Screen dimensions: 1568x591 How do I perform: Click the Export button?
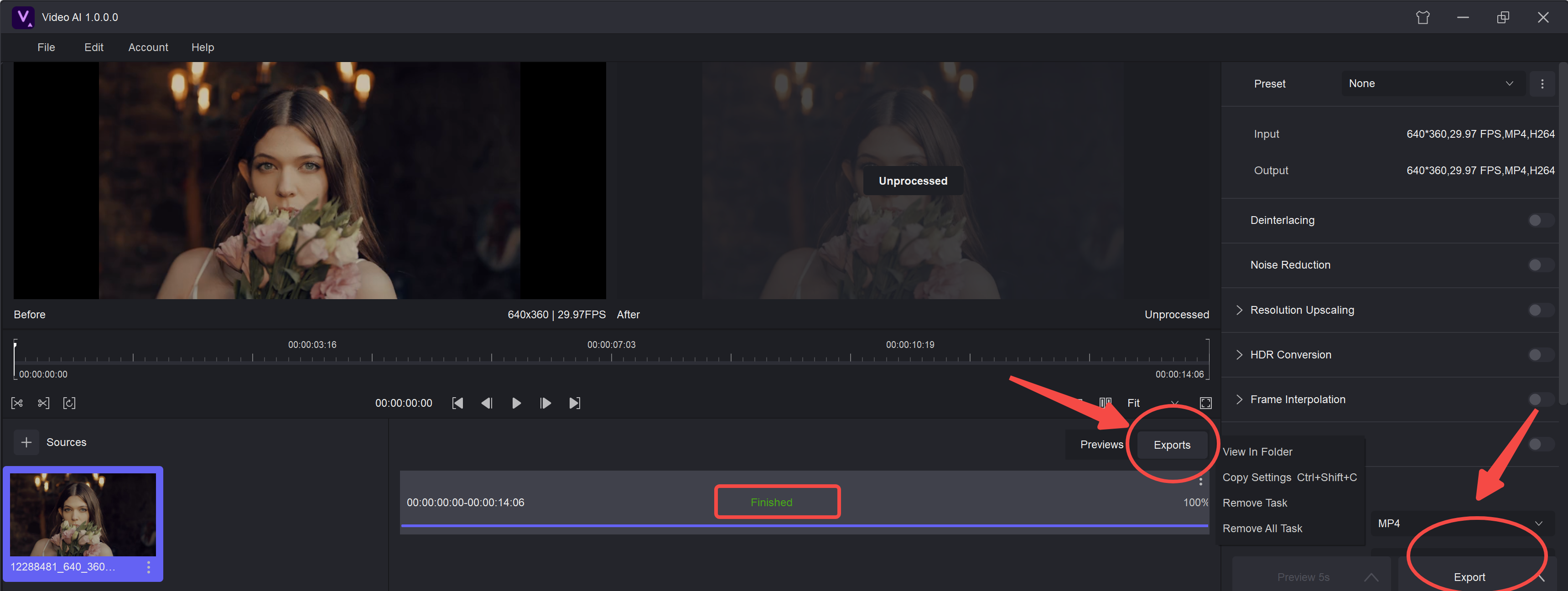[1469, 577]
